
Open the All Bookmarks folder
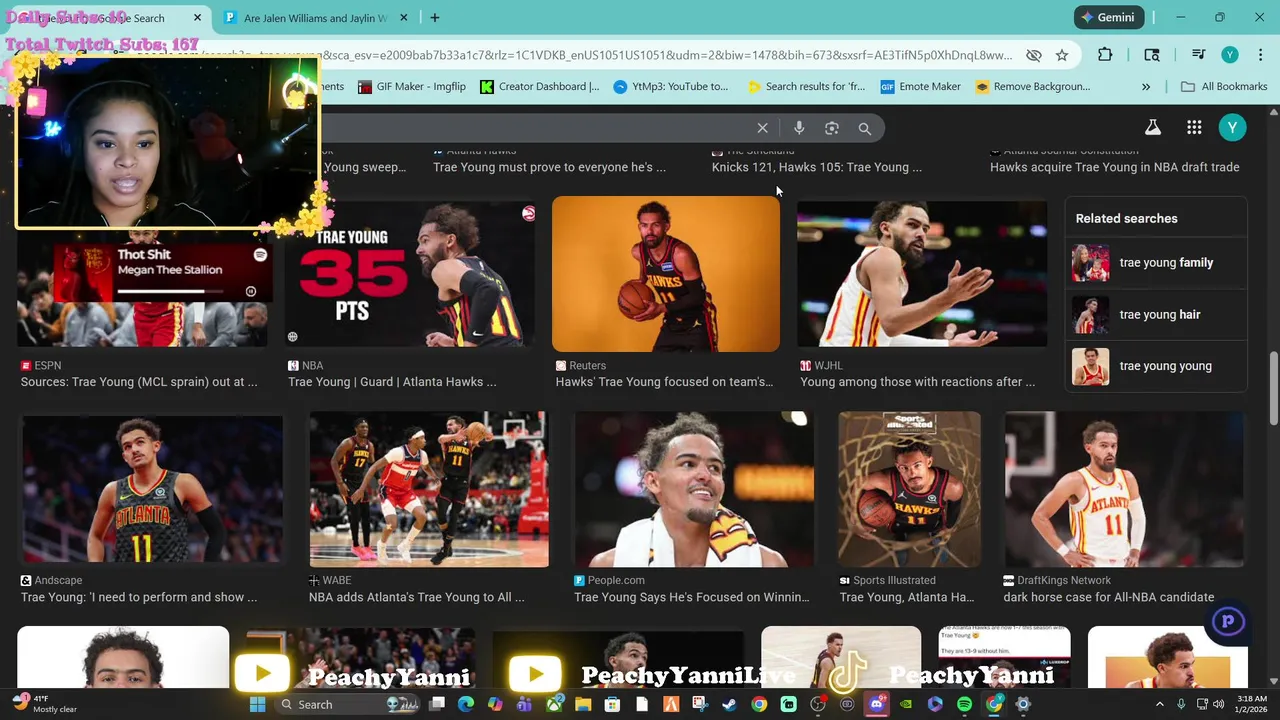[1224, 87]
